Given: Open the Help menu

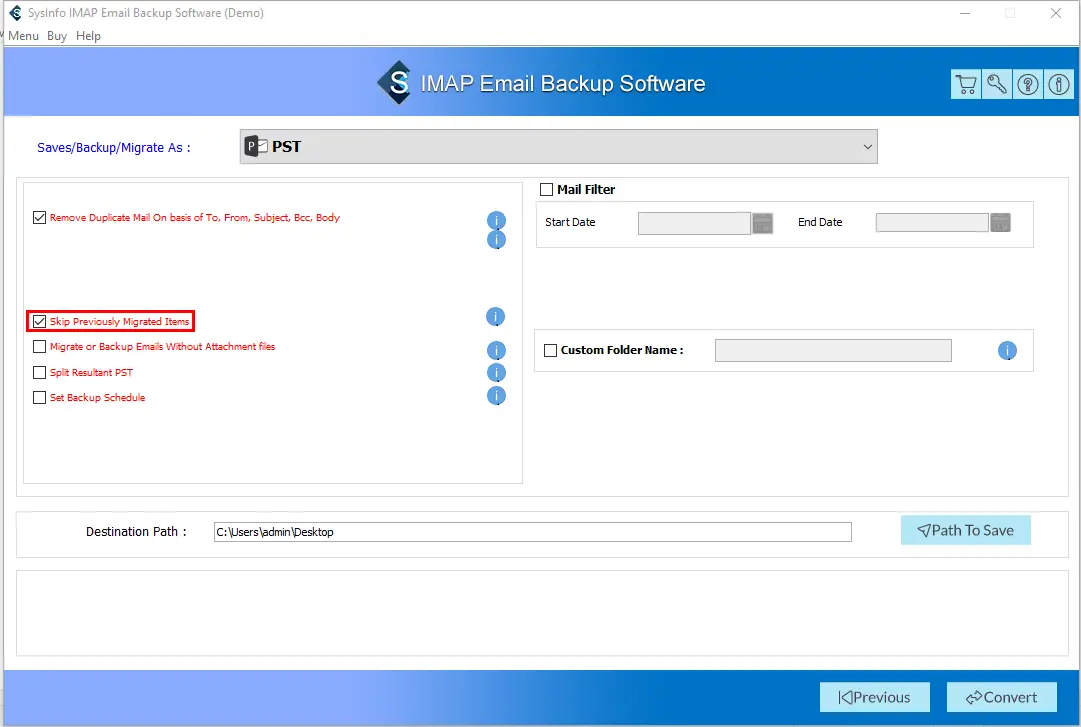Looking at the screenshot, I should 88,36.
